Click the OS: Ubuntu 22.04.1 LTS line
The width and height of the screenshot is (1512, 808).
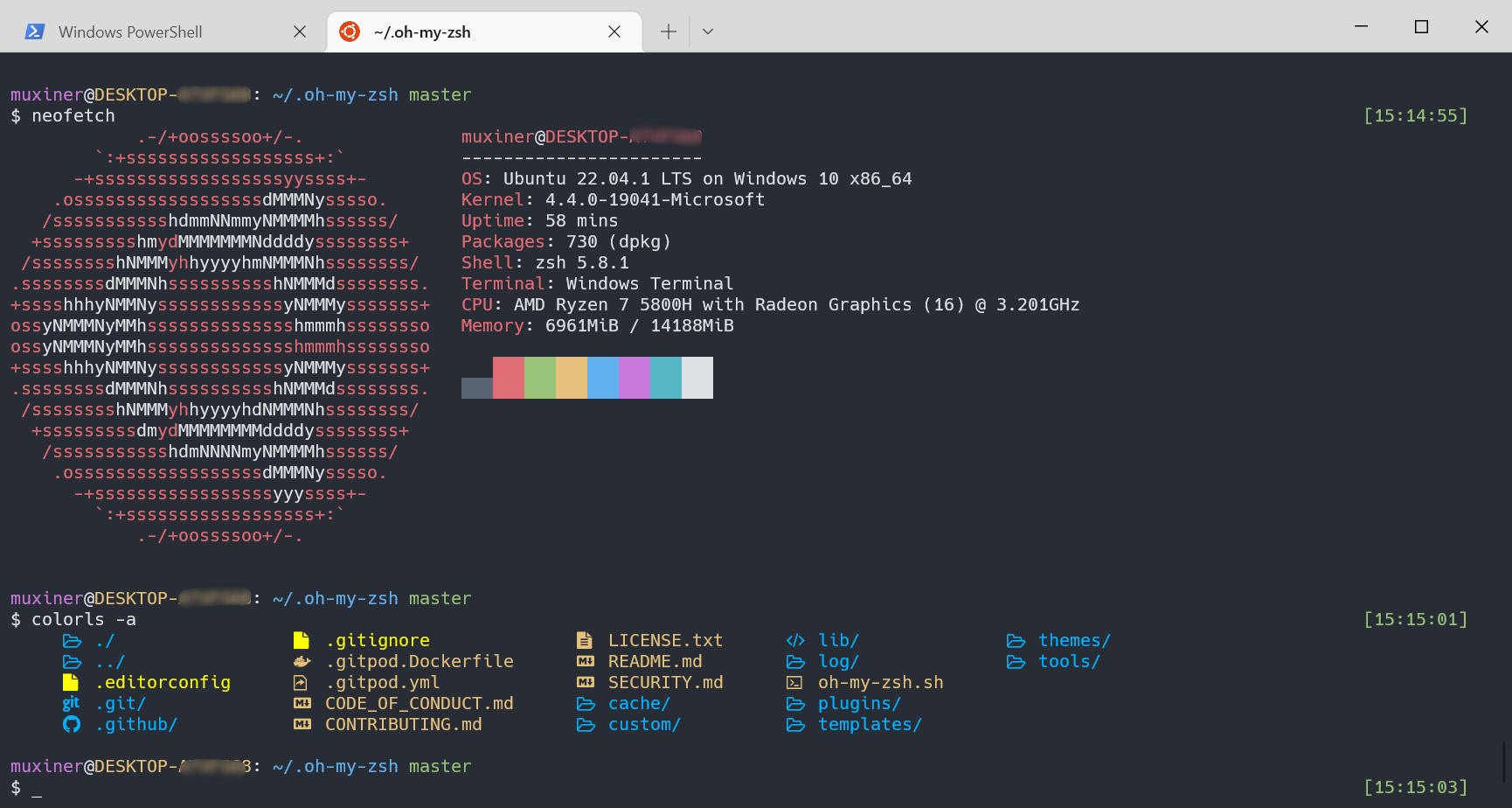tap(687, 178)
